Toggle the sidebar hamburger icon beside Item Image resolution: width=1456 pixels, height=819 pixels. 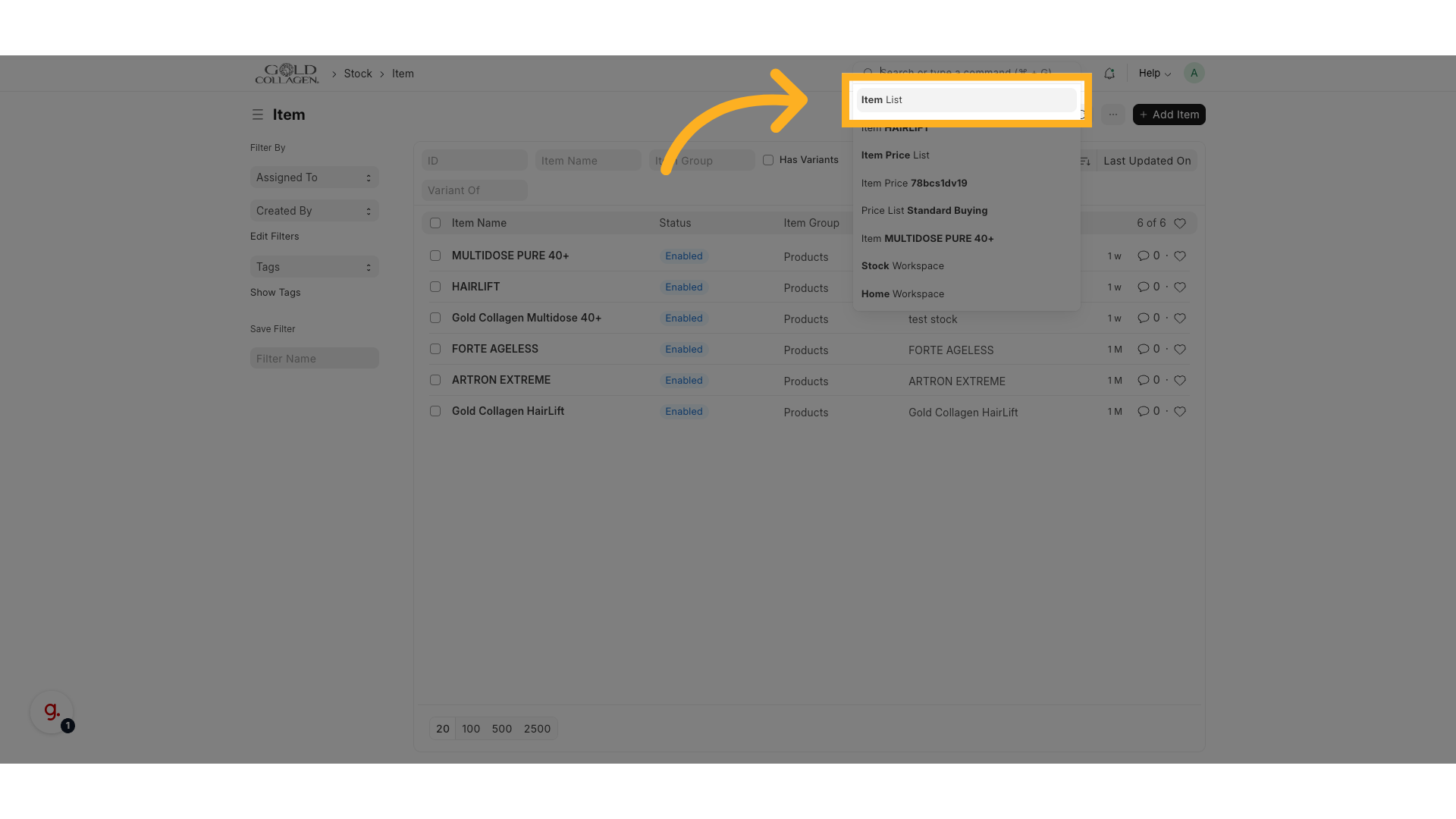point(258,115)
